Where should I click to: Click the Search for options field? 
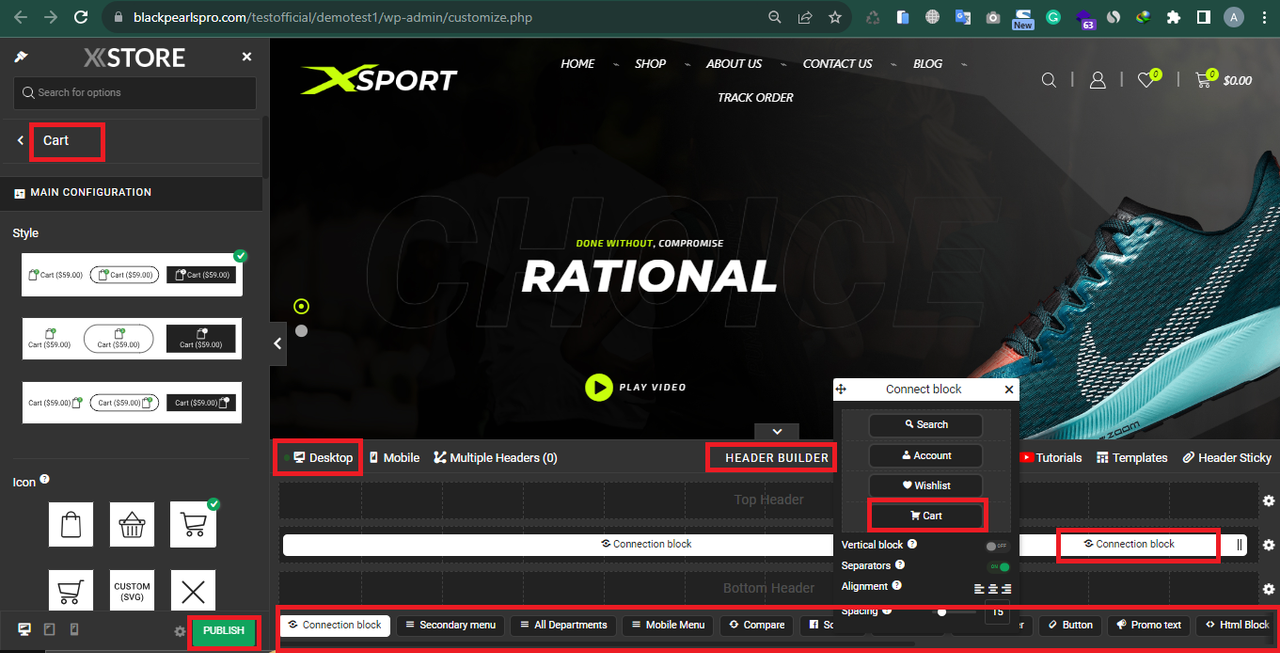click(135, 93)
